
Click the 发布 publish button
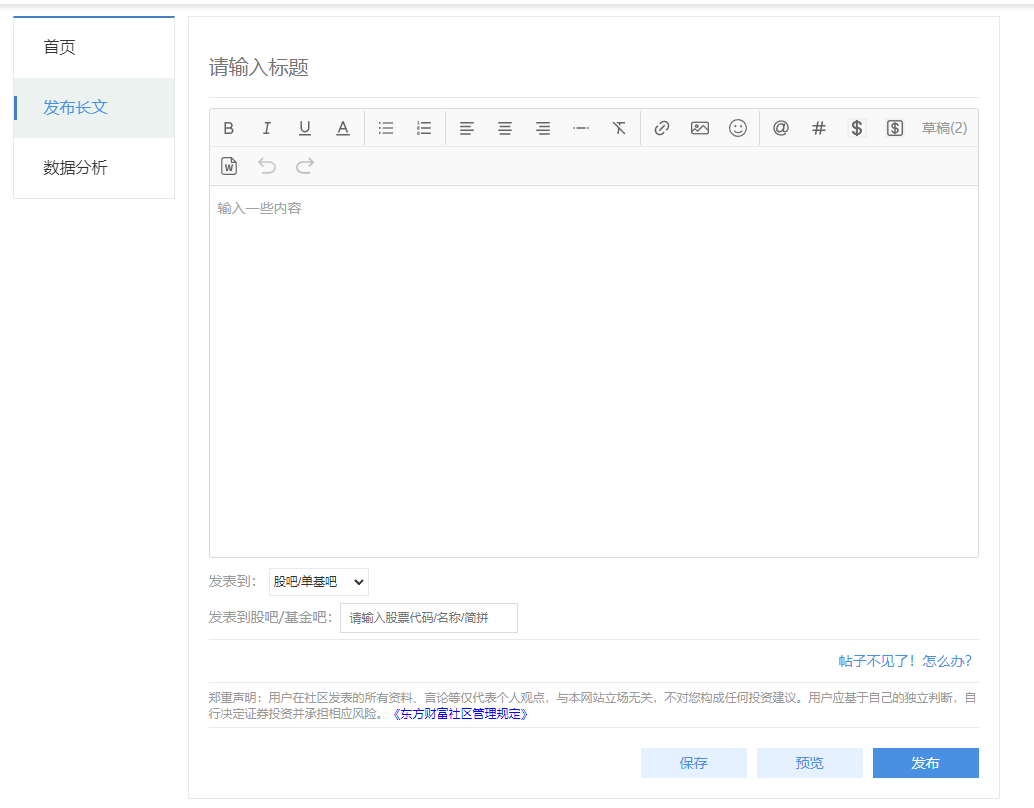pyautogui.click(x=925, y=762)
